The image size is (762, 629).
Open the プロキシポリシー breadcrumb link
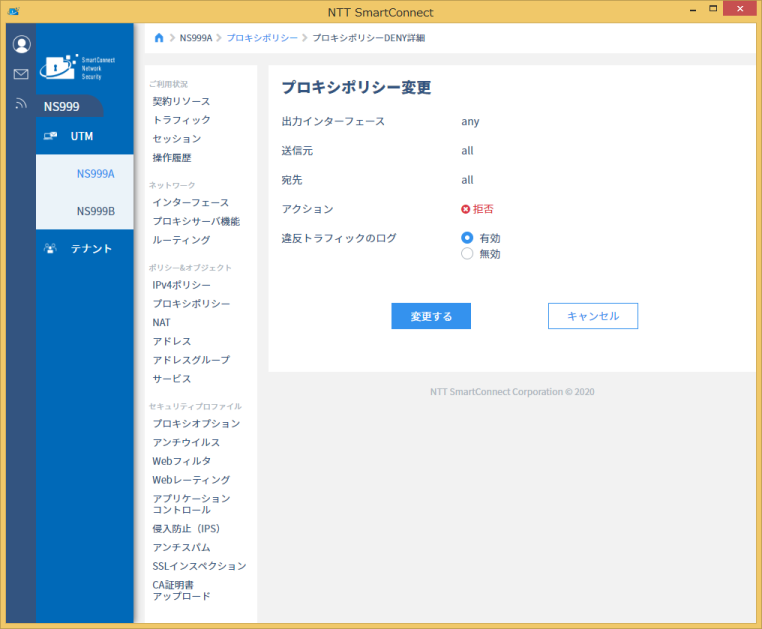[x=262, y=38]
